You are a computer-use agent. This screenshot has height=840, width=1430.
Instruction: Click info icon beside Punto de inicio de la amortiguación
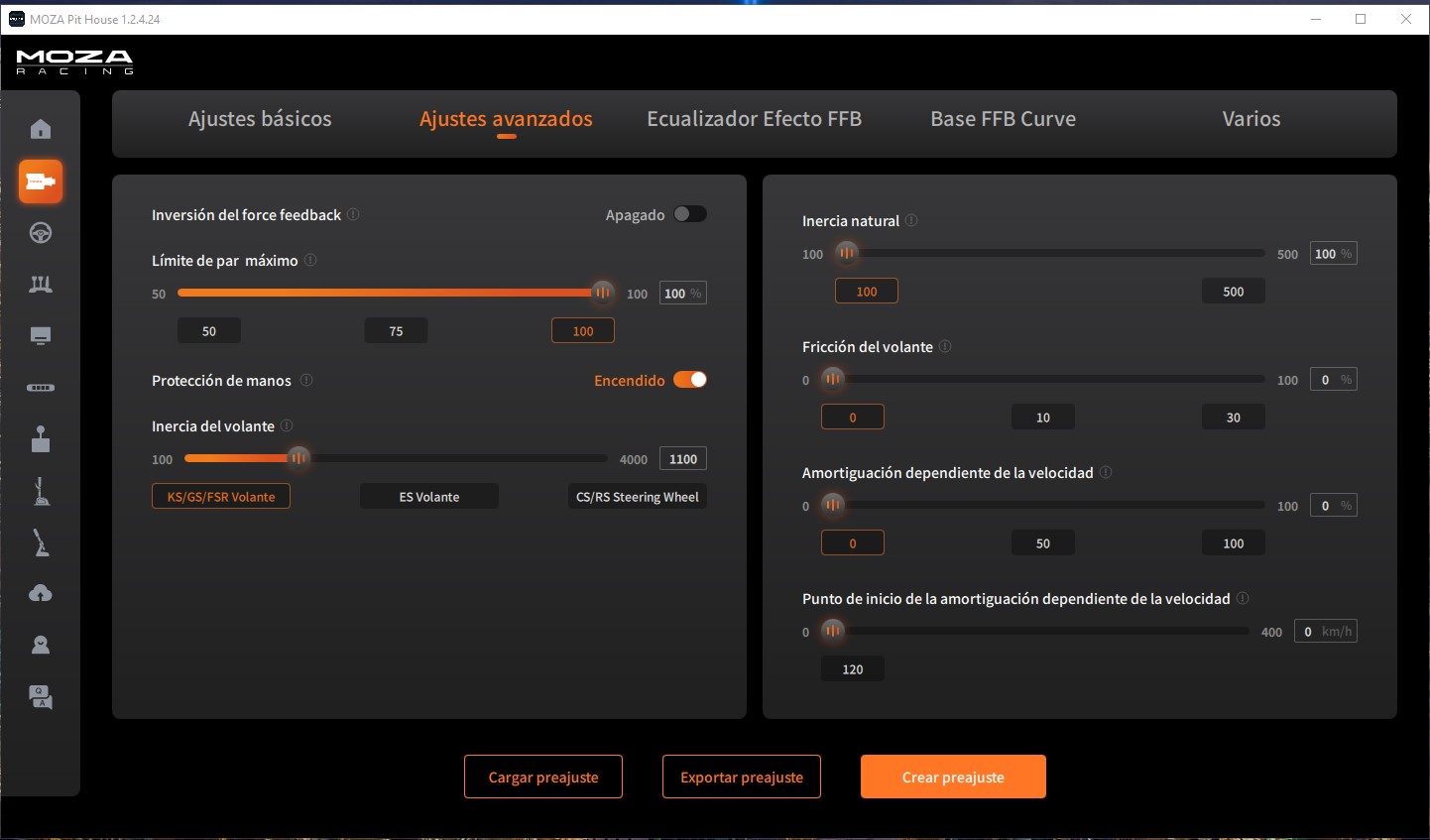click(1243, 598)
